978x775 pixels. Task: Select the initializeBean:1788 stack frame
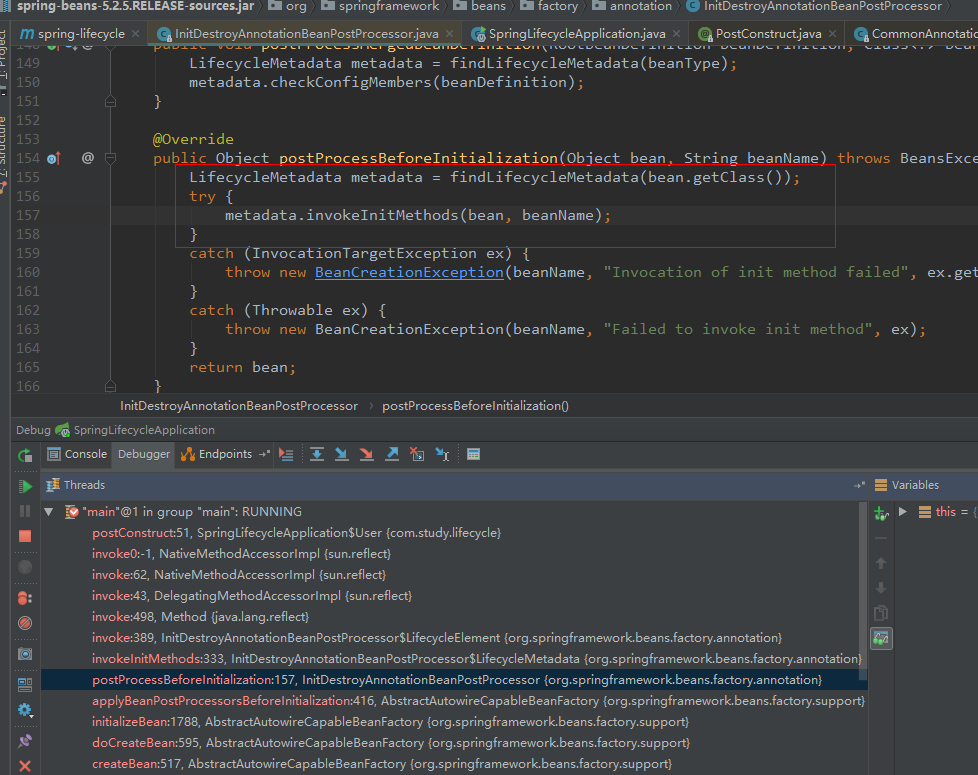[148, 722]
